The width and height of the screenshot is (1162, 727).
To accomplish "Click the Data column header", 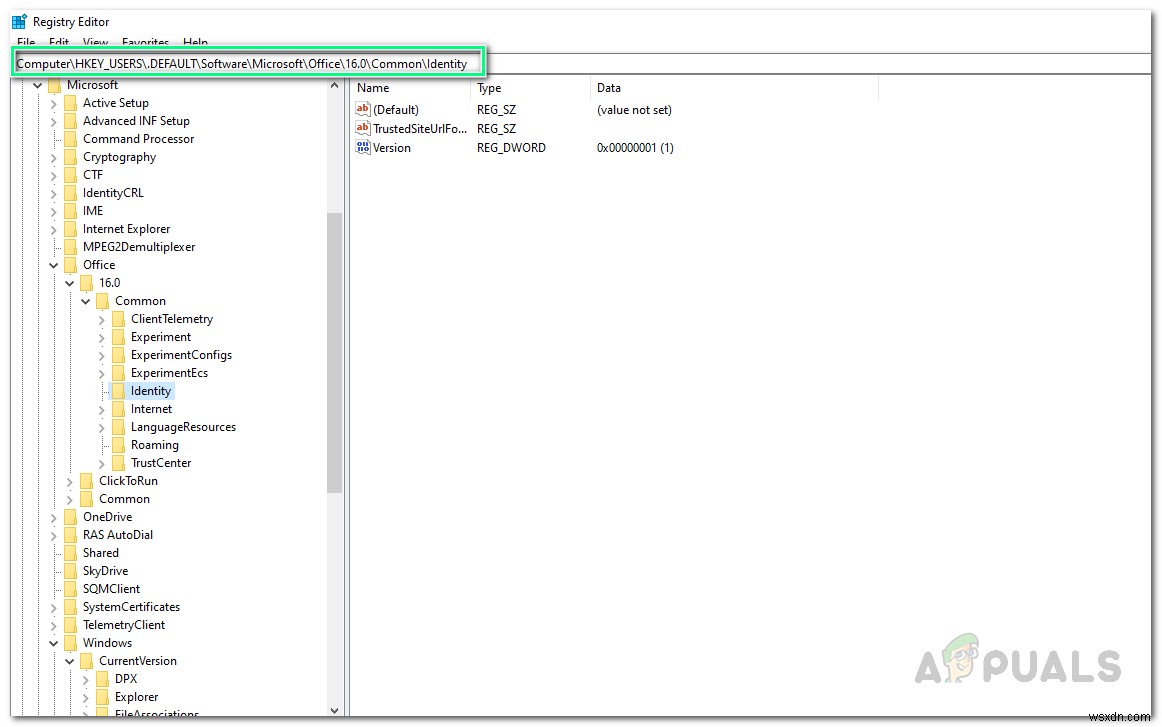I will tap(734, 87).
